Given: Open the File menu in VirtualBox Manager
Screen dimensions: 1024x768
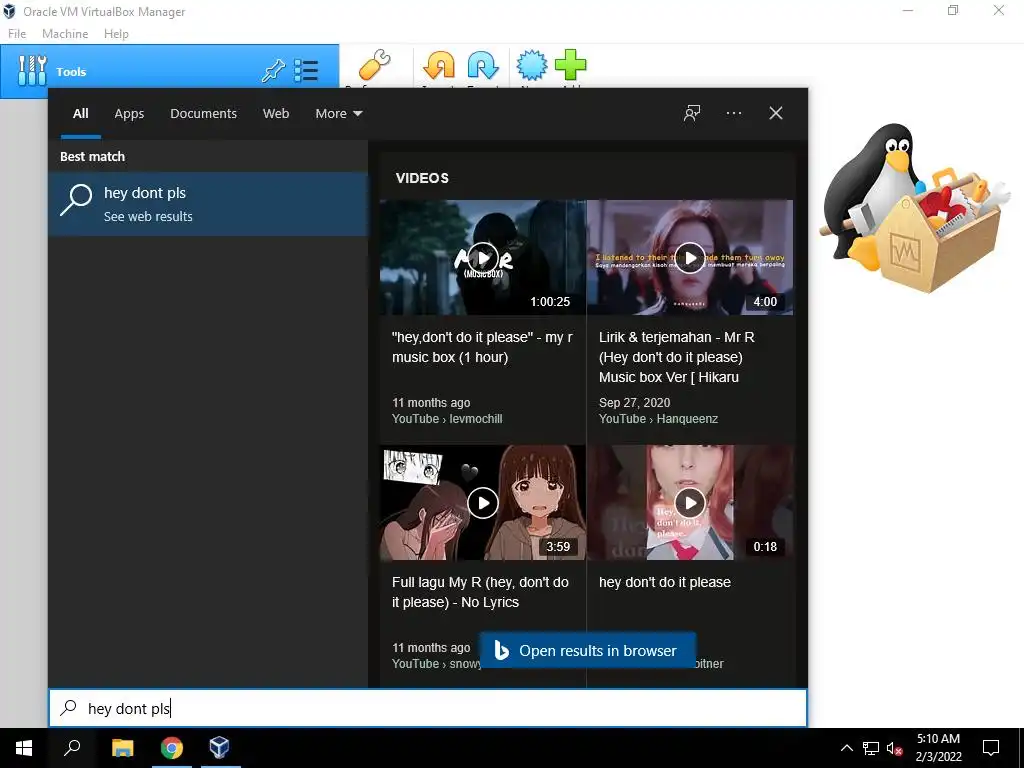Looking at the screenshot, I should pos(17,34).
